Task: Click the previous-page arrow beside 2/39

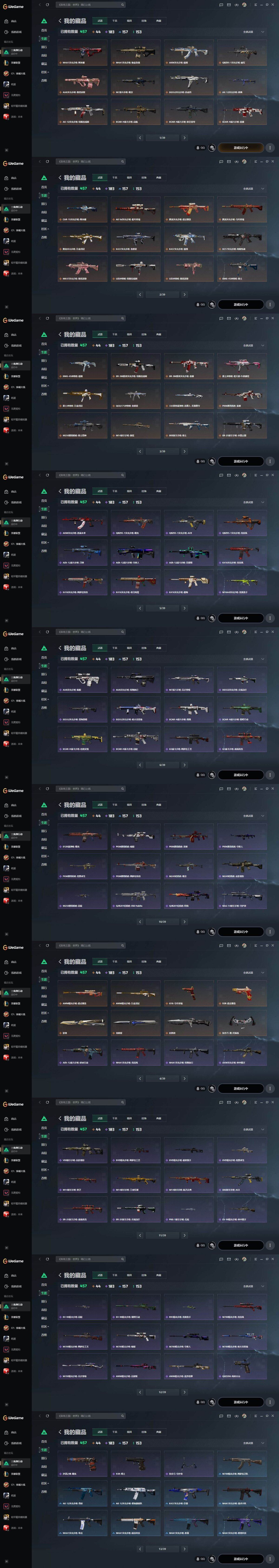Action: pyautogui.click(x=139, y=295)
